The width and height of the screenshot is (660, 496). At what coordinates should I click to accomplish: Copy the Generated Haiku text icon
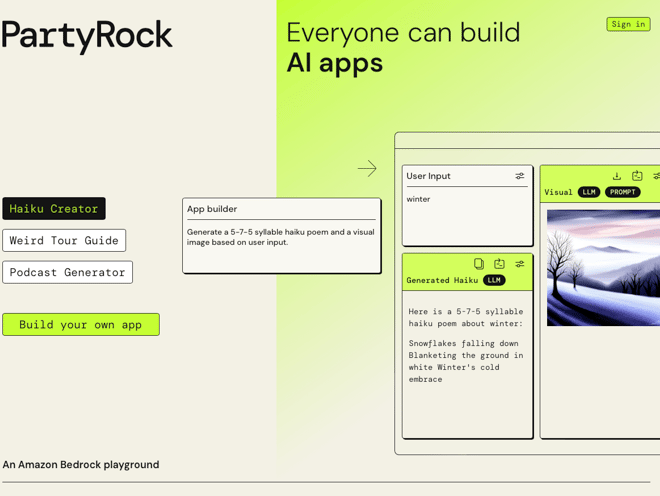[x=479, y=264]
